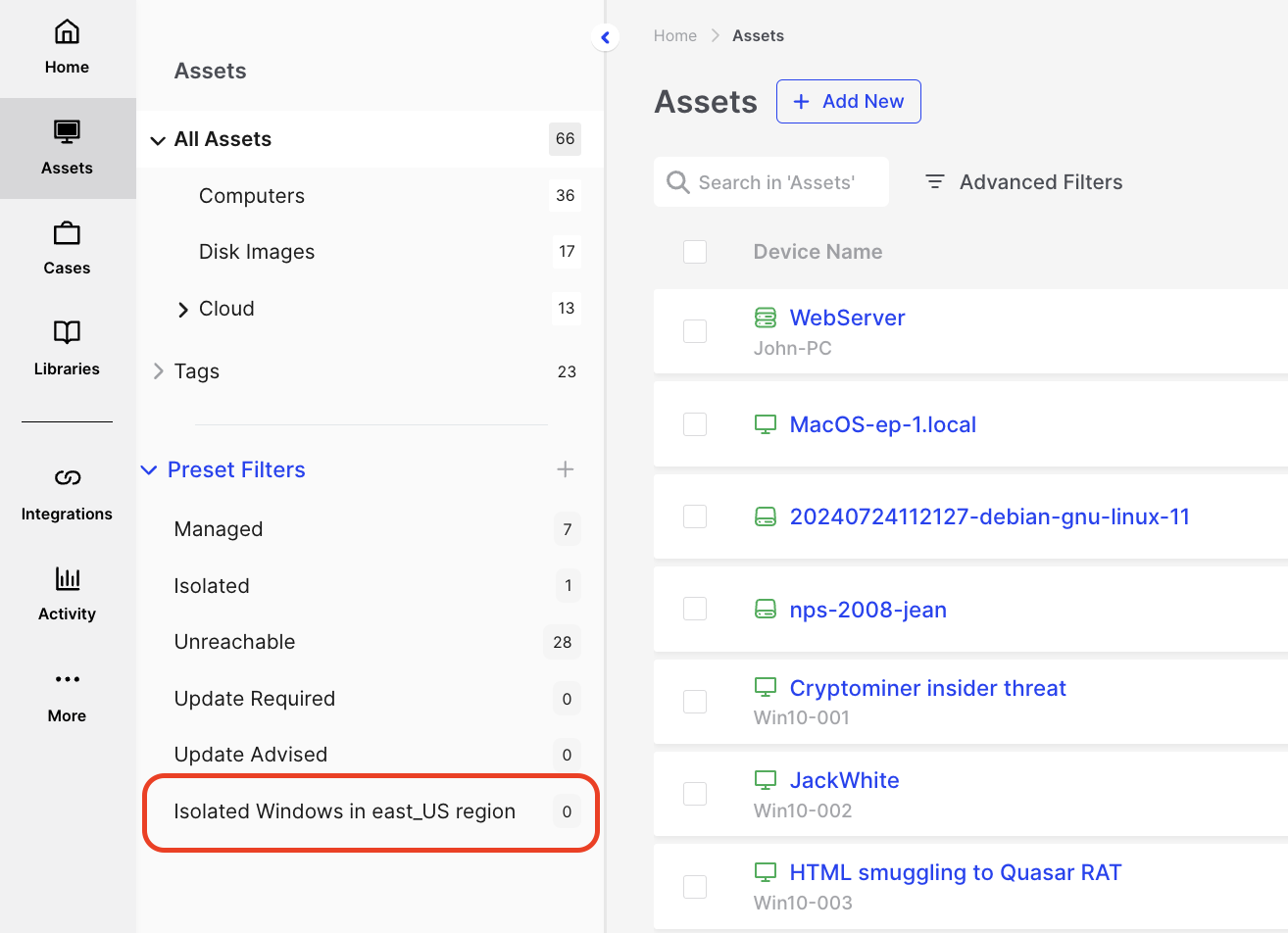The height and width of the screenshot is (933, 1288).
Task: Toggle the select-all checkbox in header
Action: 695,252
